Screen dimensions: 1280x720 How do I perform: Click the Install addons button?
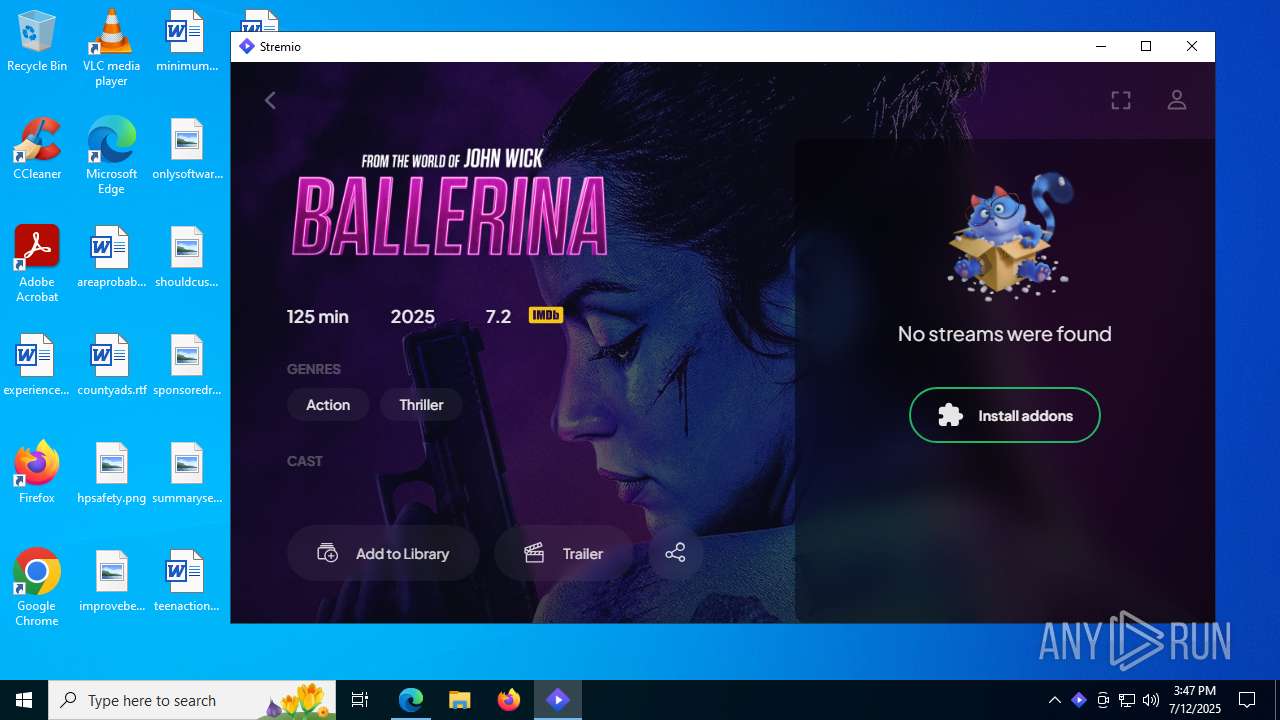pos(1004,415)
